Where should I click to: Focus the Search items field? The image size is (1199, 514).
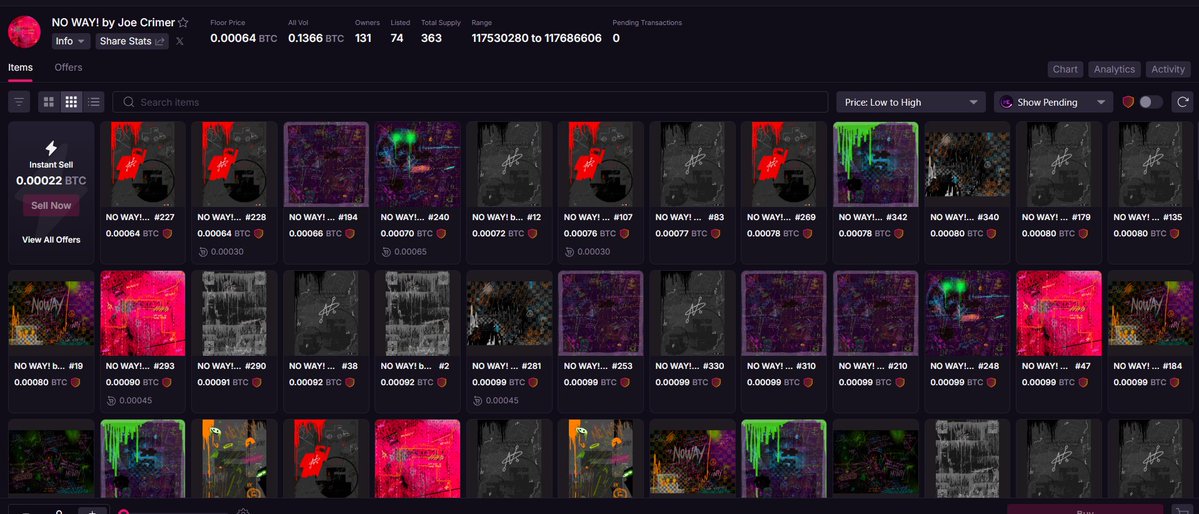(x=470, y=102)
